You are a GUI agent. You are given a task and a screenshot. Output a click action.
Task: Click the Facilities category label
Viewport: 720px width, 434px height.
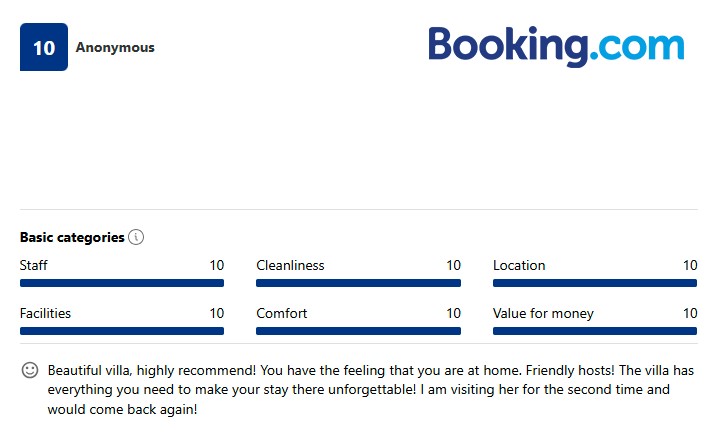click(x=45, y=314)
